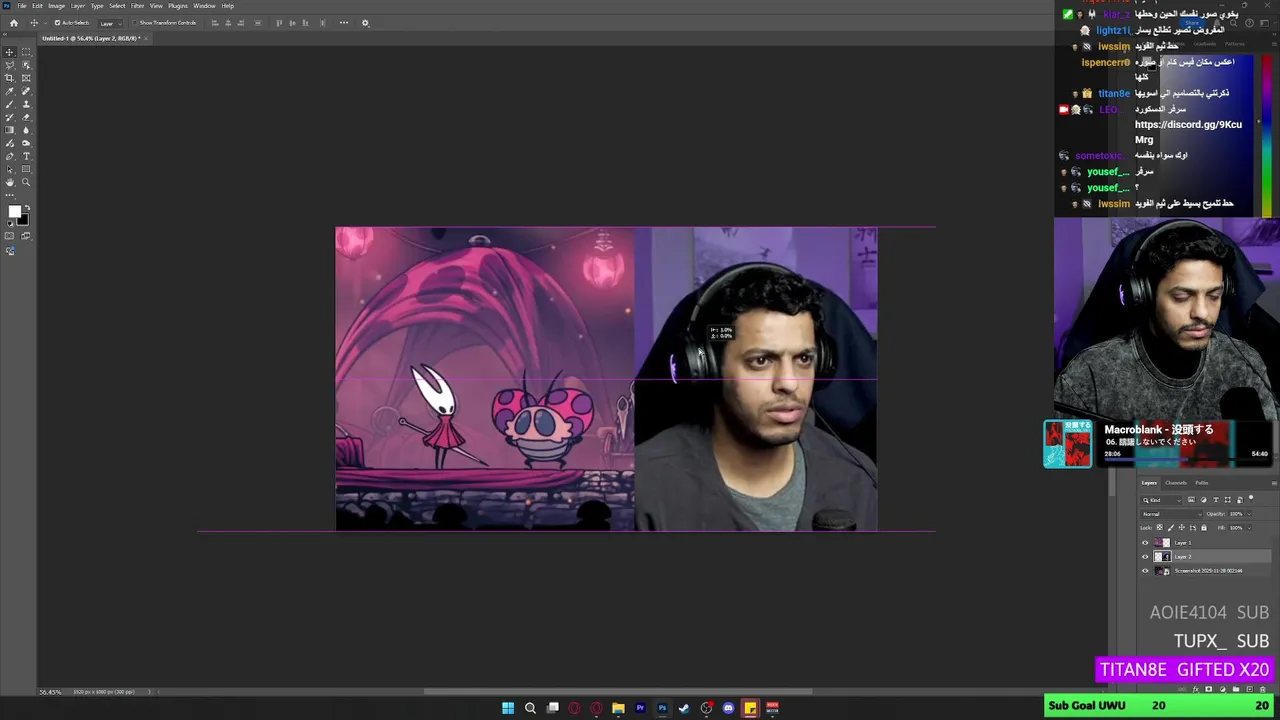
Task: Open Steam from the taskbar
Action: 684,708
